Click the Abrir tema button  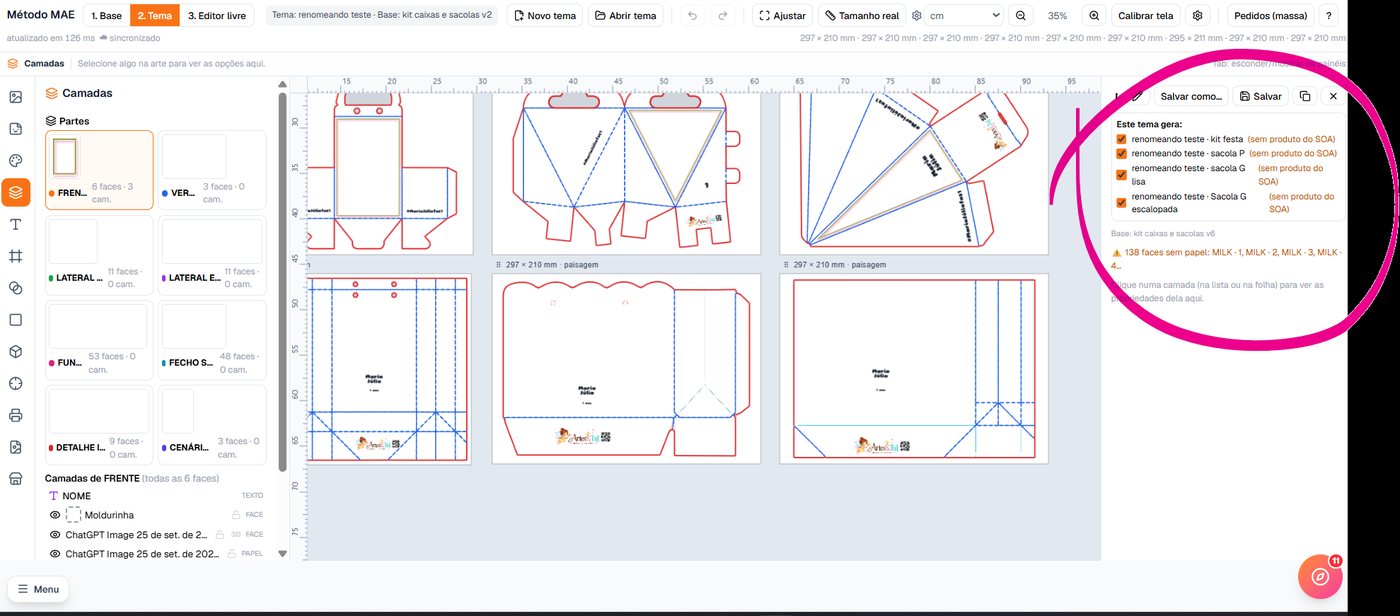(x=627, y=16)
